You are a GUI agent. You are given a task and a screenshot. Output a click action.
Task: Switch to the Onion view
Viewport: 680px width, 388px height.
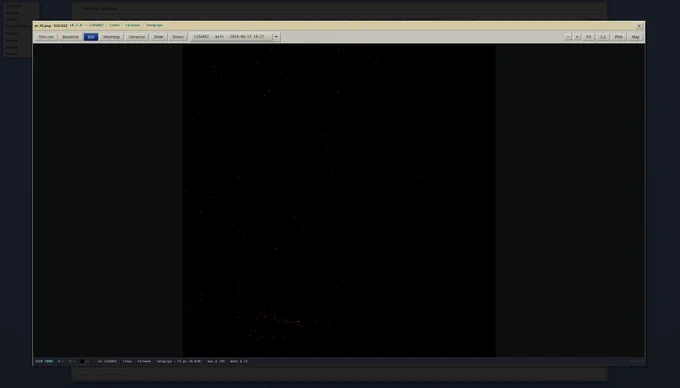tap(178, 37)
